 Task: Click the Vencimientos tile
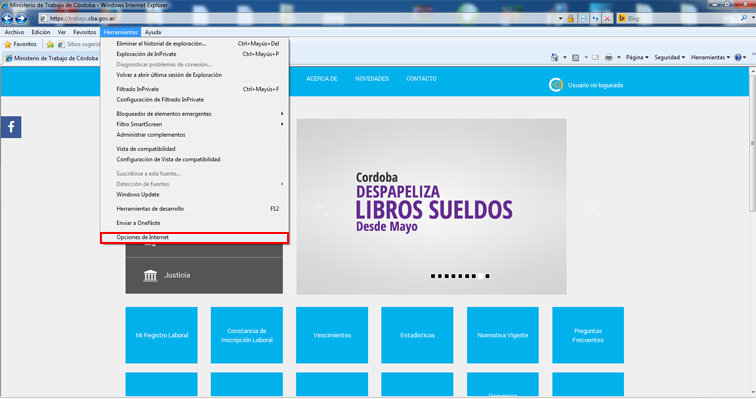point(332,335)
